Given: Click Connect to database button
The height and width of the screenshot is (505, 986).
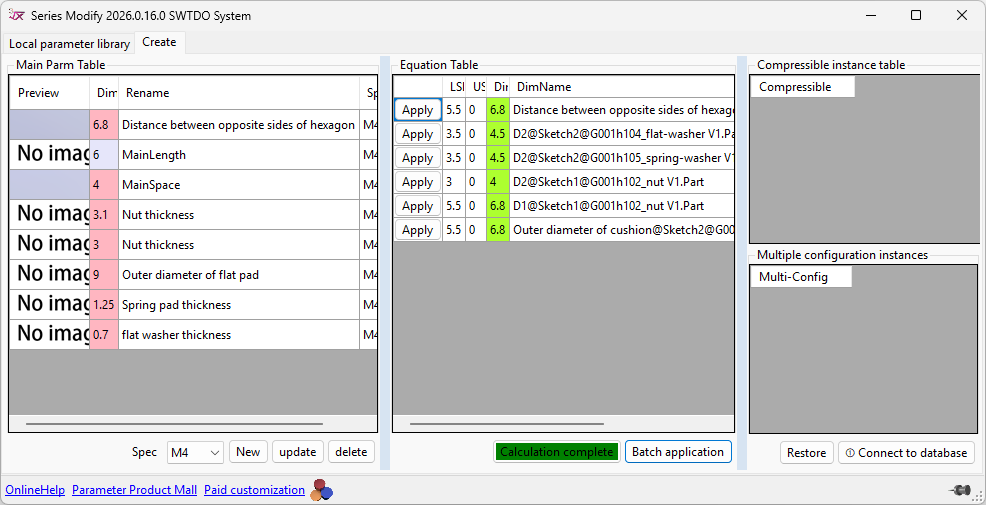Looking at the screenshot, I should 906,453.
